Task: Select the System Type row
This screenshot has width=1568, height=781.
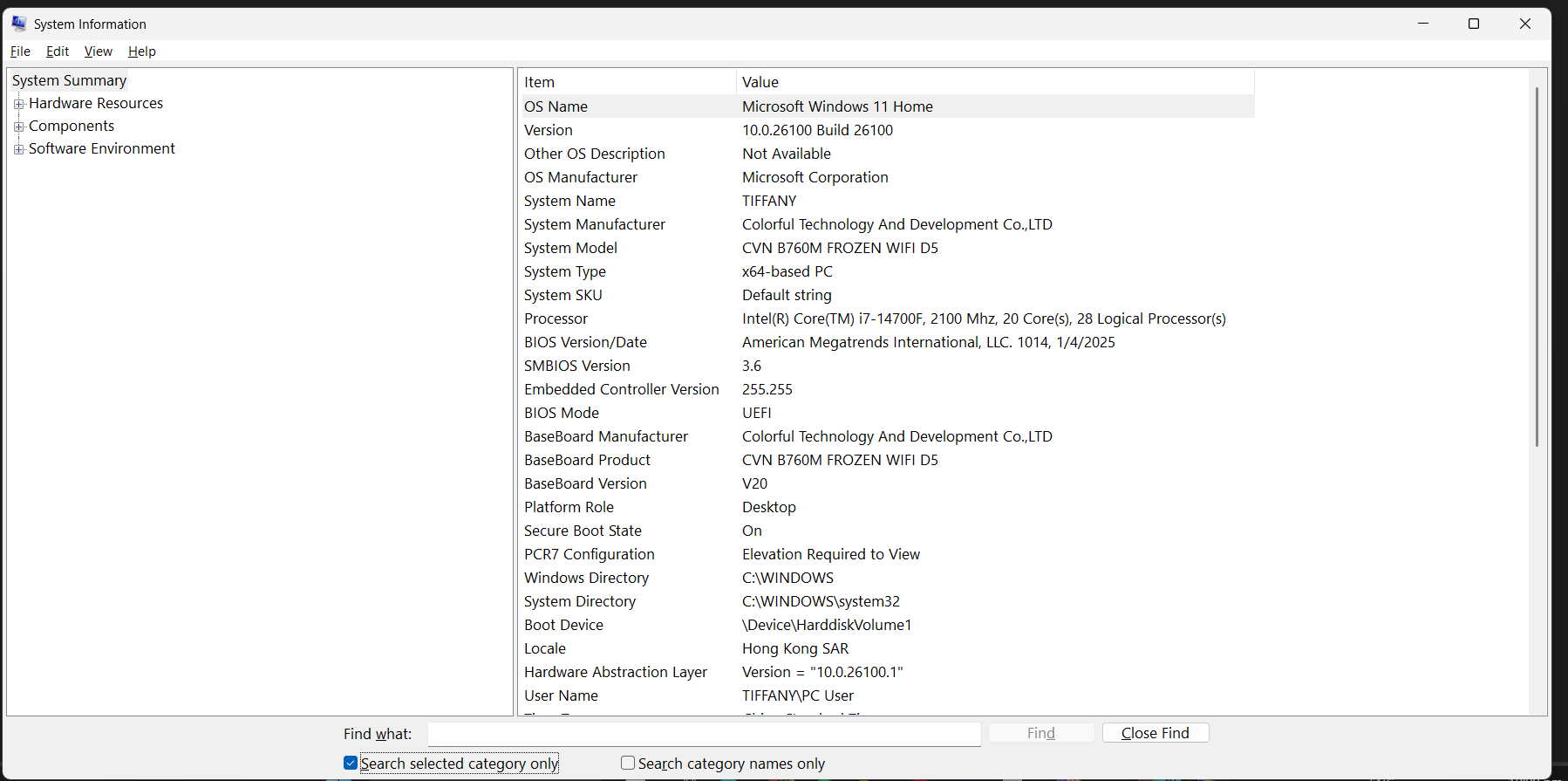Action: pyautogui.click(x=888, y=271)
